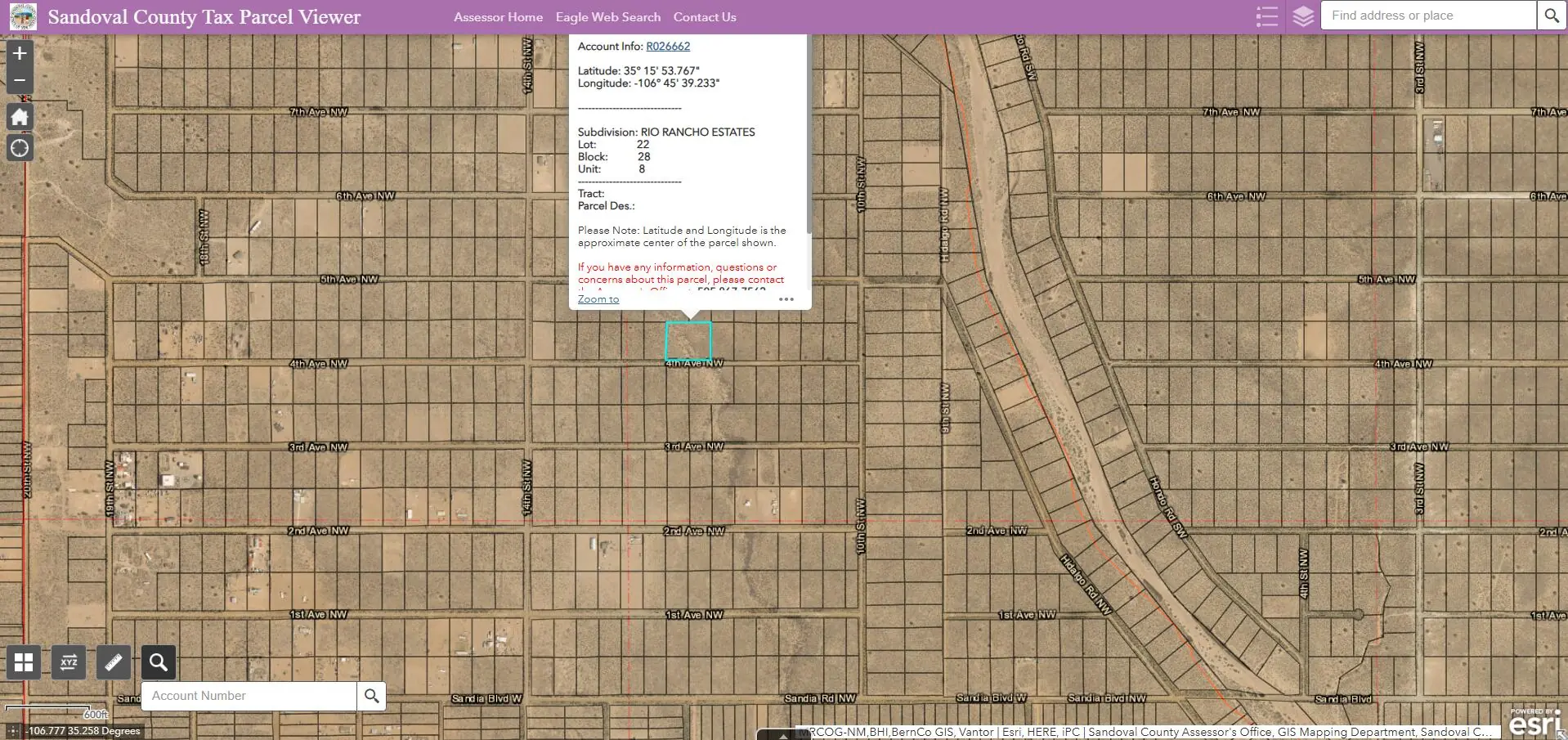Expand popup more options ellipsis
This screenshot has width=1568, height=740.
786,299
